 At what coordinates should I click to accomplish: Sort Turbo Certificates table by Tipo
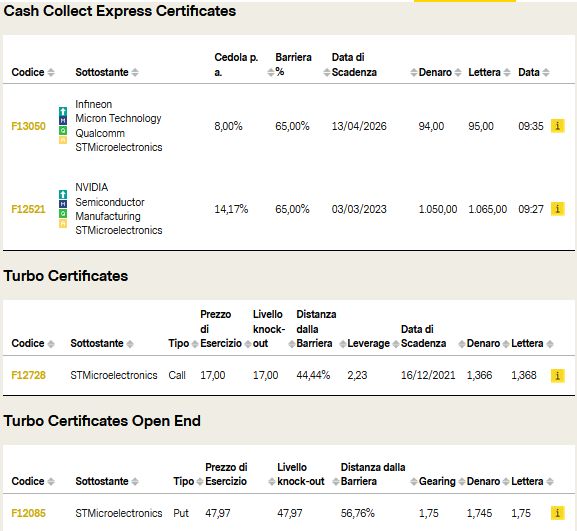click(x=195, y=344)
